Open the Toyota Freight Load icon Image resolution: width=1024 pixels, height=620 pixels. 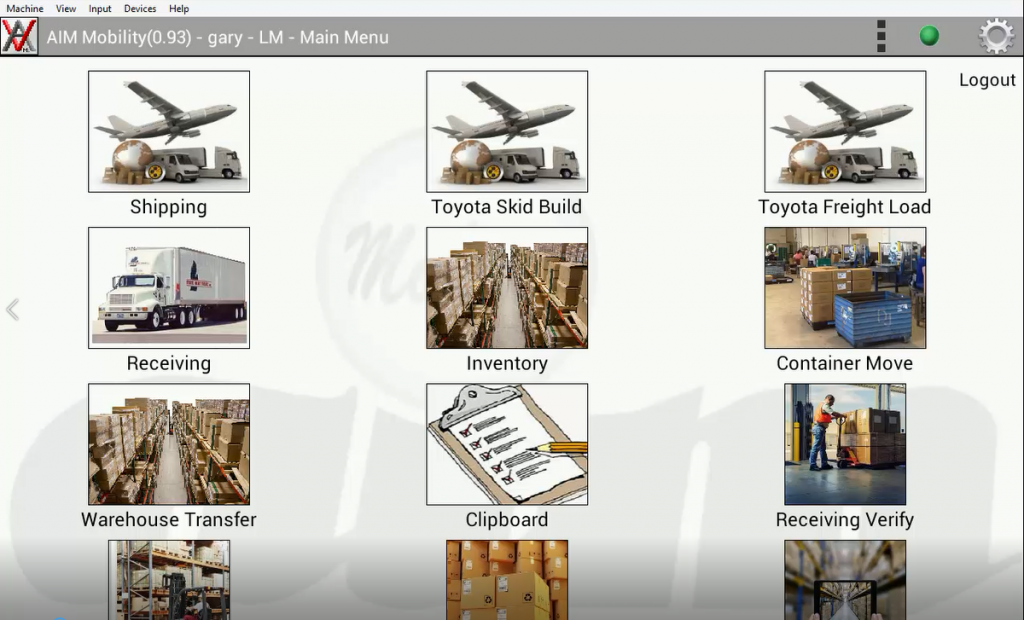coord(845,131)
